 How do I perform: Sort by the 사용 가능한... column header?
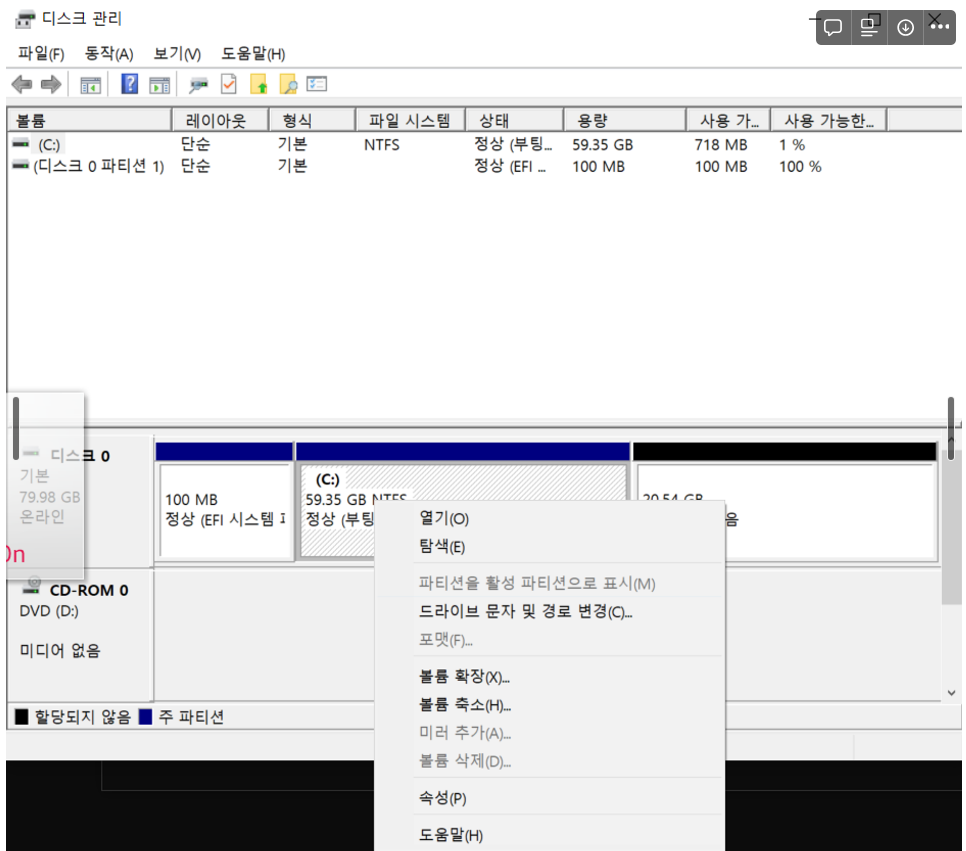coord(829,120)
